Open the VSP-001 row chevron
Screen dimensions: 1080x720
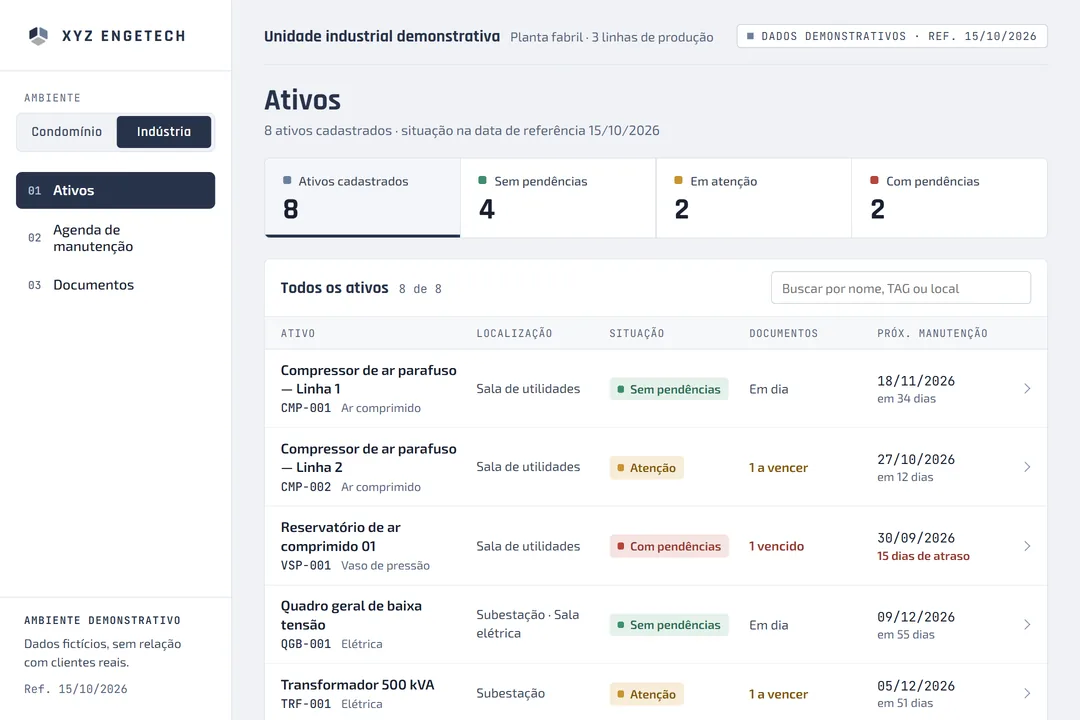1027,546
